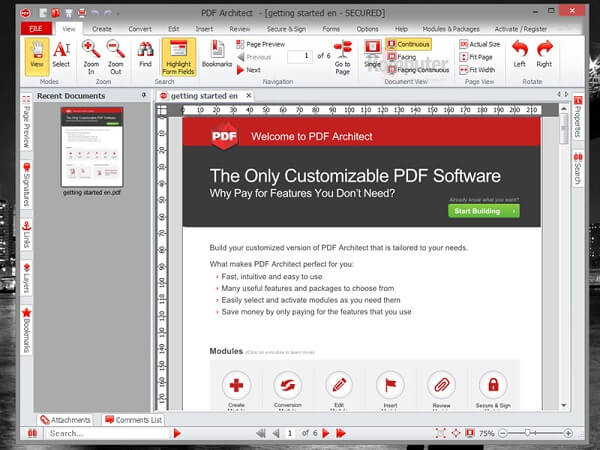
Task: Open the Modules & Packages tab
Action: click(x=451, y=29)
